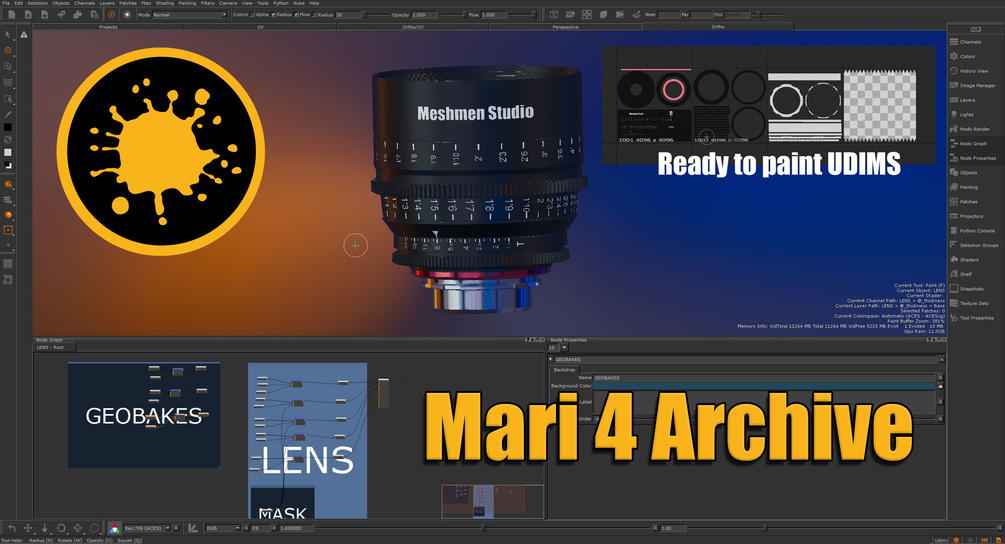The width and height of the screenshot is (1005, 544).
Task: Click the undo arrow in the bottom toolbar
Action: [x=12, y=528]
